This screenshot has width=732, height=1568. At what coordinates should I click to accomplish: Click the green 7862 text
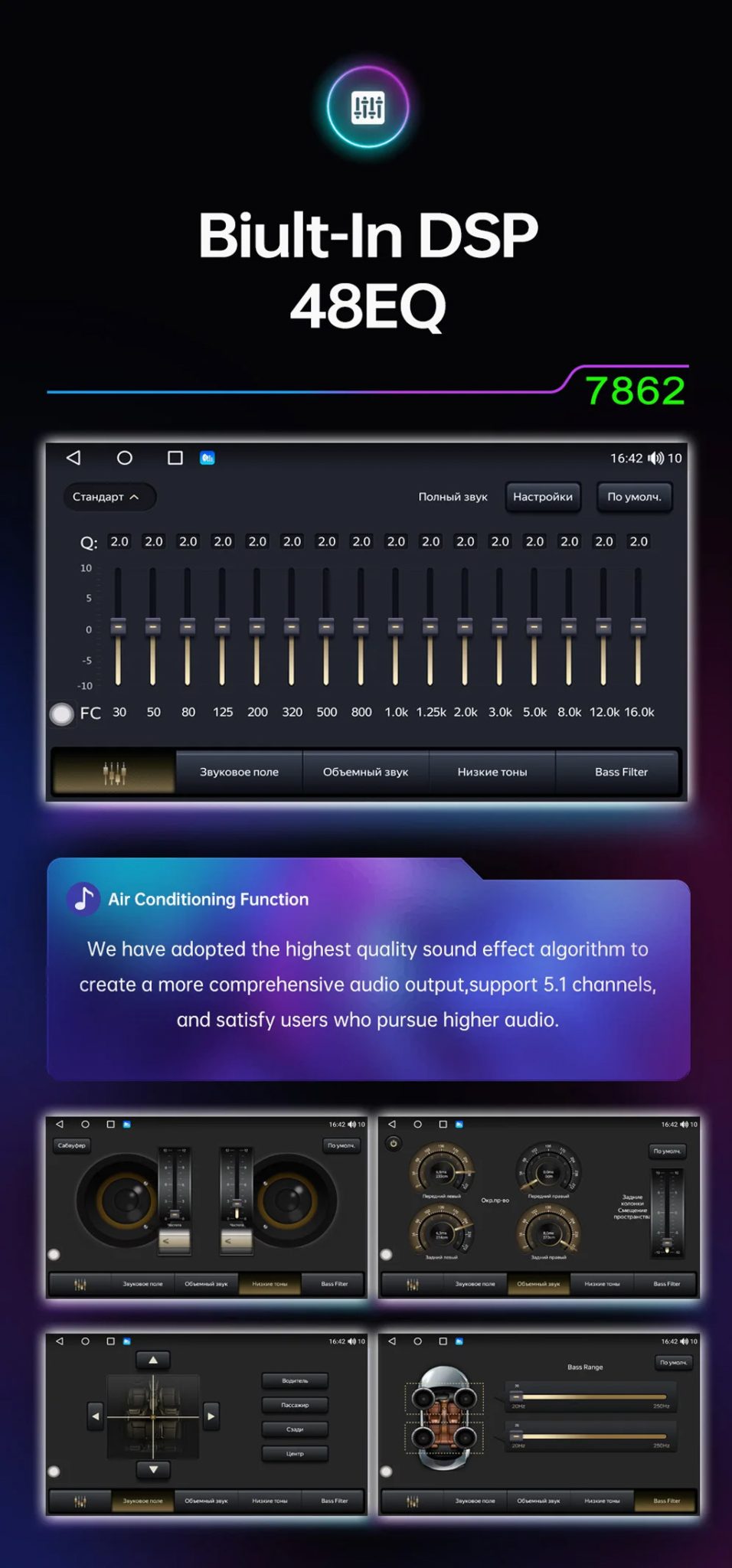636,390
